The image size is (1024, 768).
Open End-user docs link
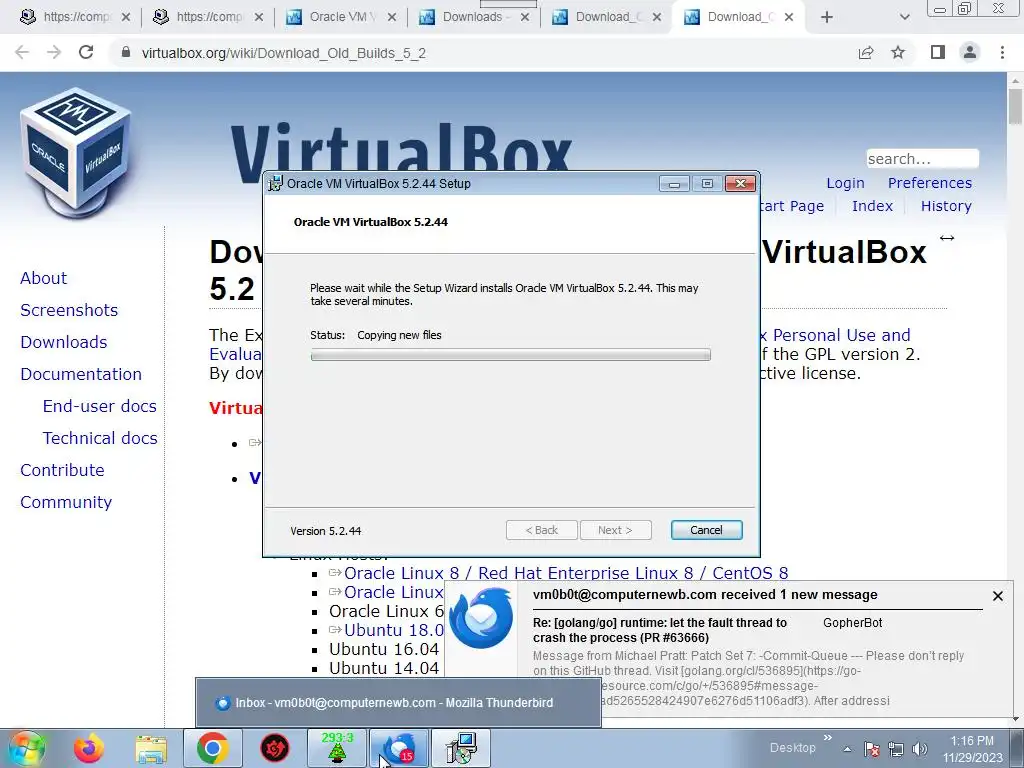click(99, 406)
